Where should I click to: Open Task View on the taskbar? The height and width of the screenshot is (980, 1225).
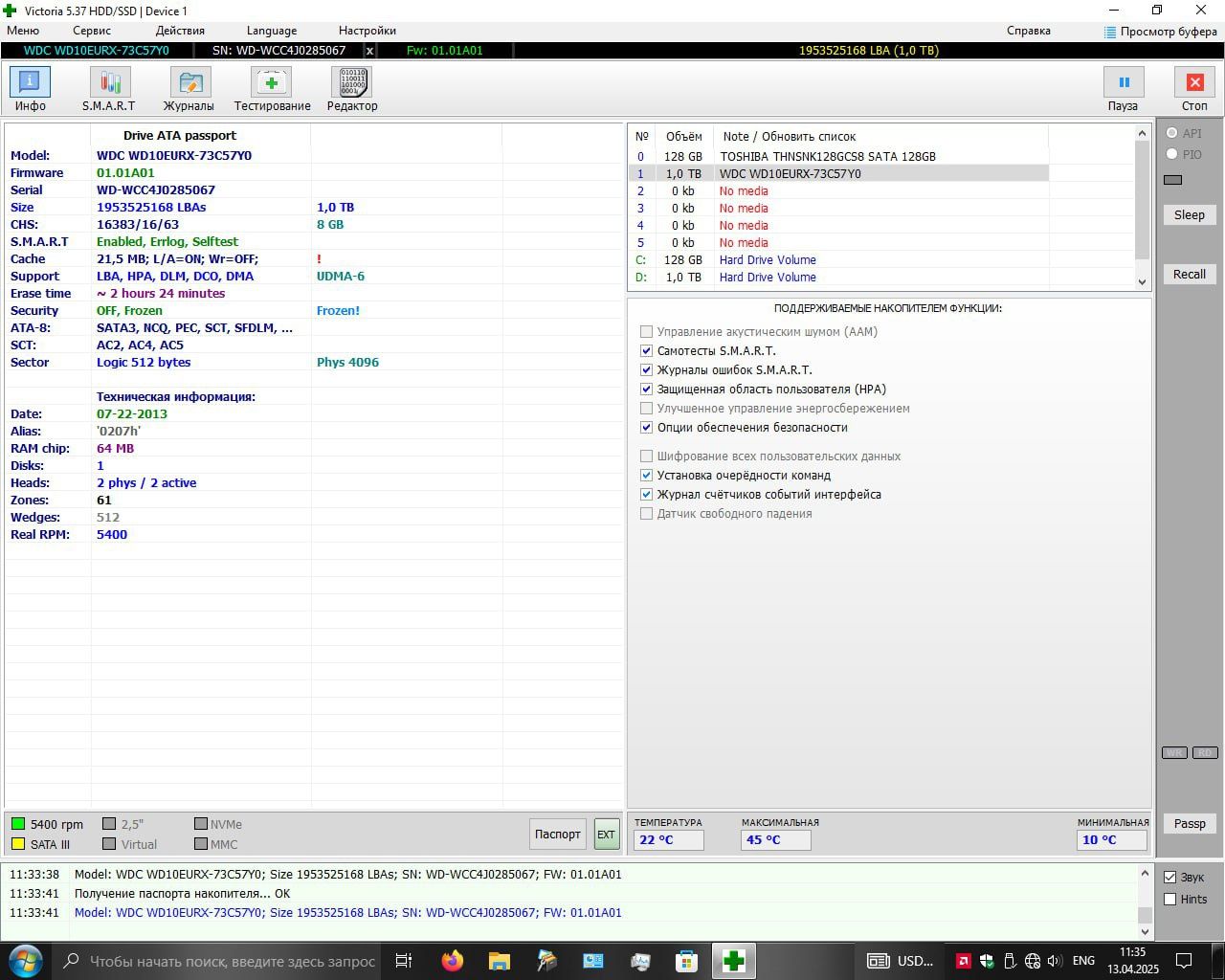click(404, 961)
